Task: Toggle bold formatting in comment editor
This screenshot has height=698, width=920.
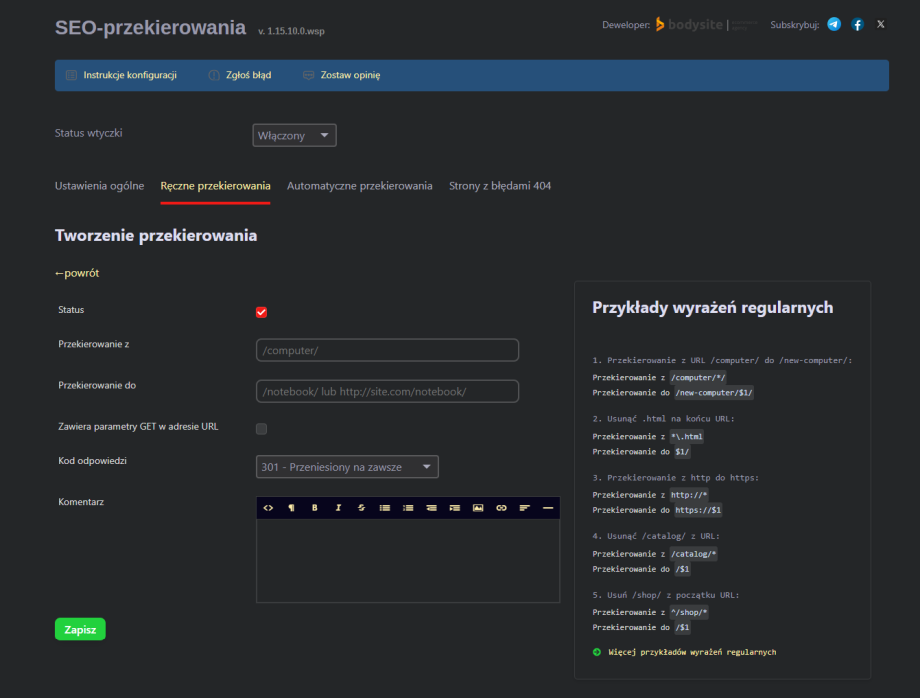Action: [314, 508]
